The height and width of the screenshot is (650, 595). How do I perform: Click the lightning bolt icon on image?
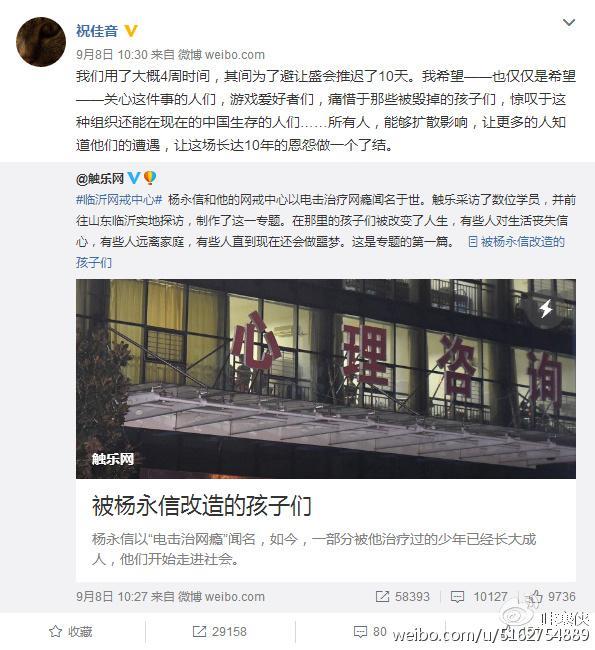546,309
